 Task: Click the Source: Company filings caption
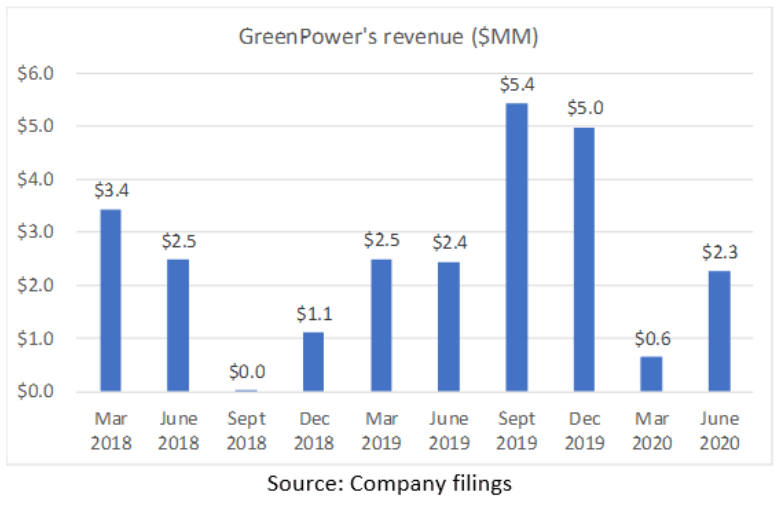click(390, 484)
